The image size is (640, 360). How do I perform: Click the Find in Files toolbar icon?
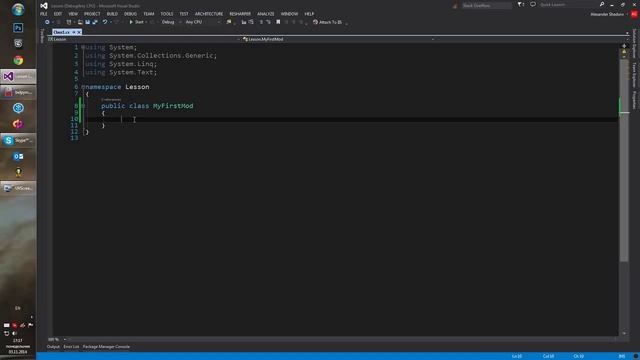coord(229,22)
